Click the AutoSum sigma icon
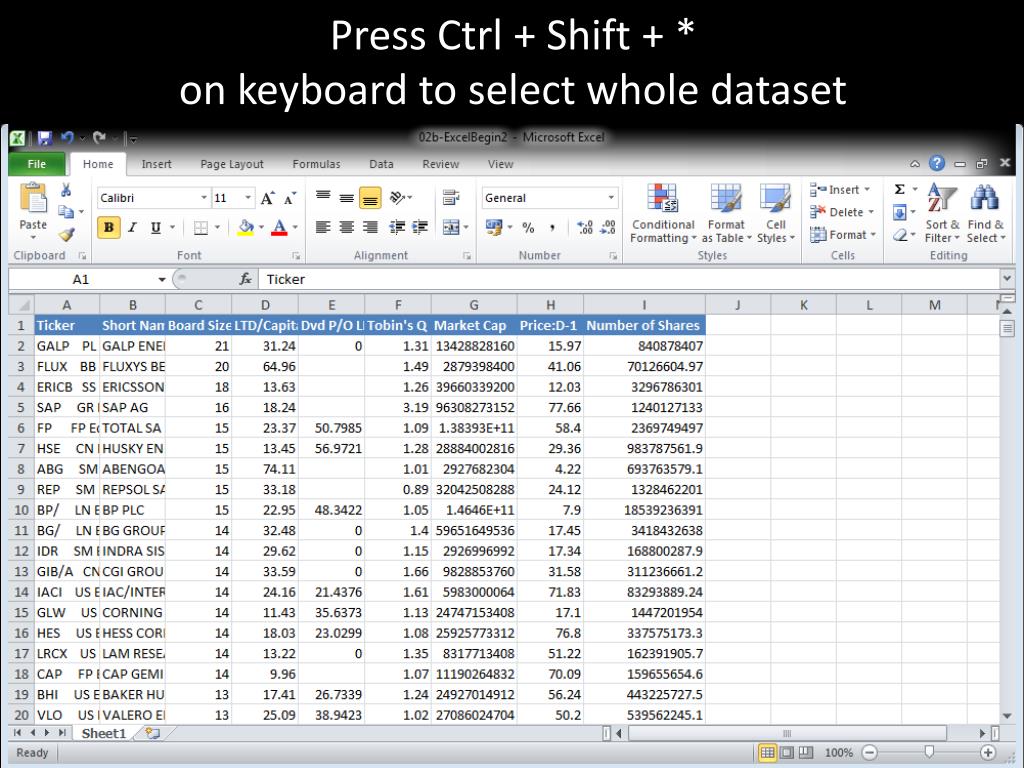The image size is (1024, 768). tap(900, 189)
